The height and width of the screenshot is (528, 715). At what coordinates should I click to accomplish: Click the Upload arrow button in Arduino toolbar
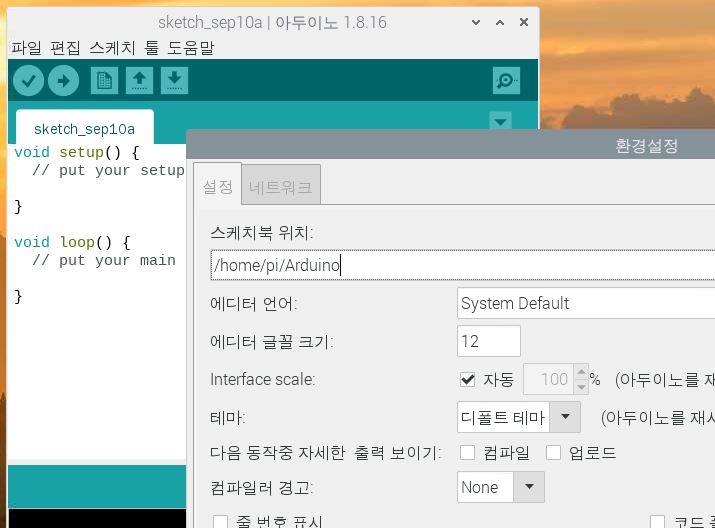(63, 81)
